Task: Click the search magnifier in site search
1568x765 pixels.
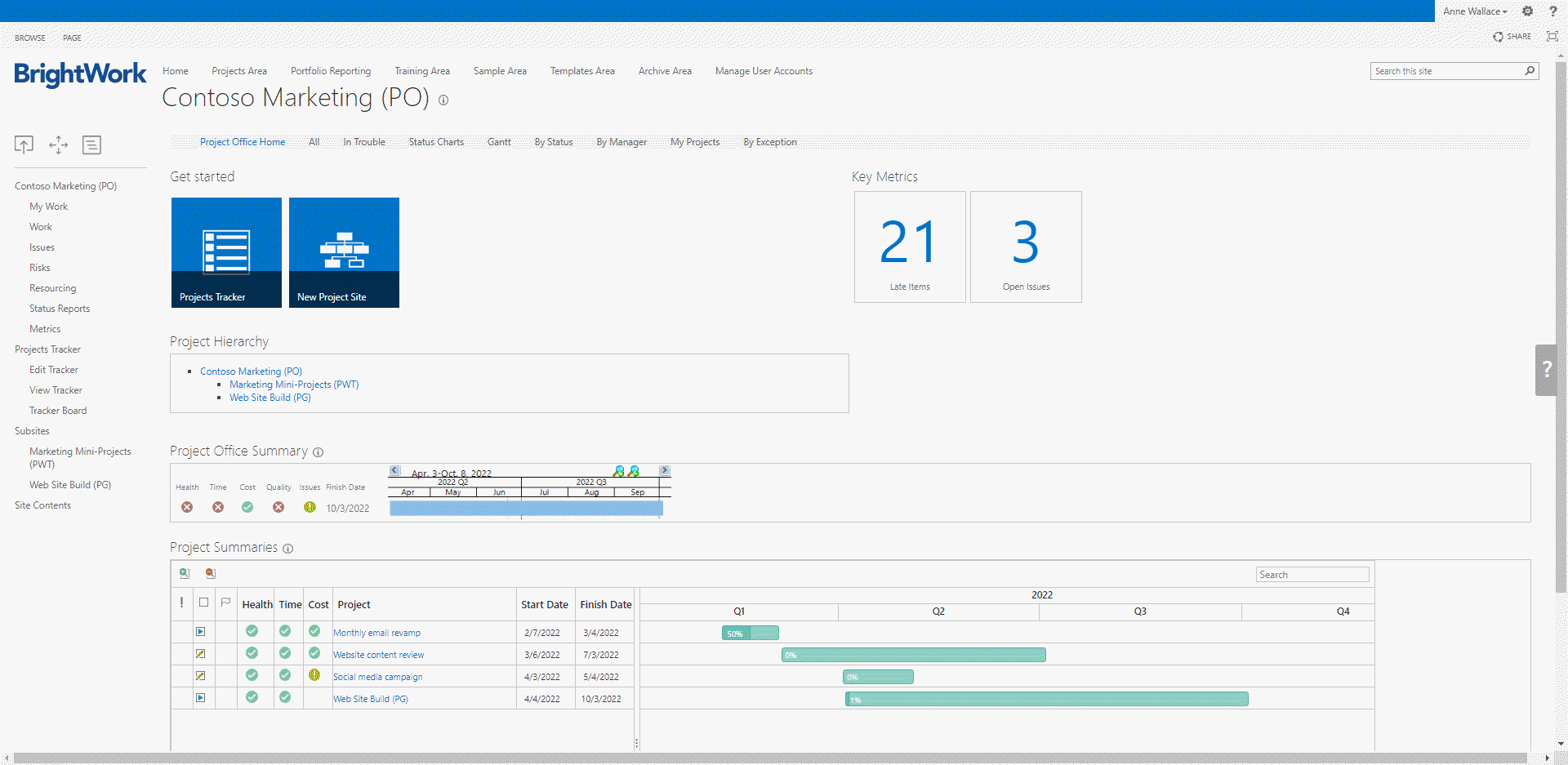Action: pyautogui.click(x=1530, y=71)
